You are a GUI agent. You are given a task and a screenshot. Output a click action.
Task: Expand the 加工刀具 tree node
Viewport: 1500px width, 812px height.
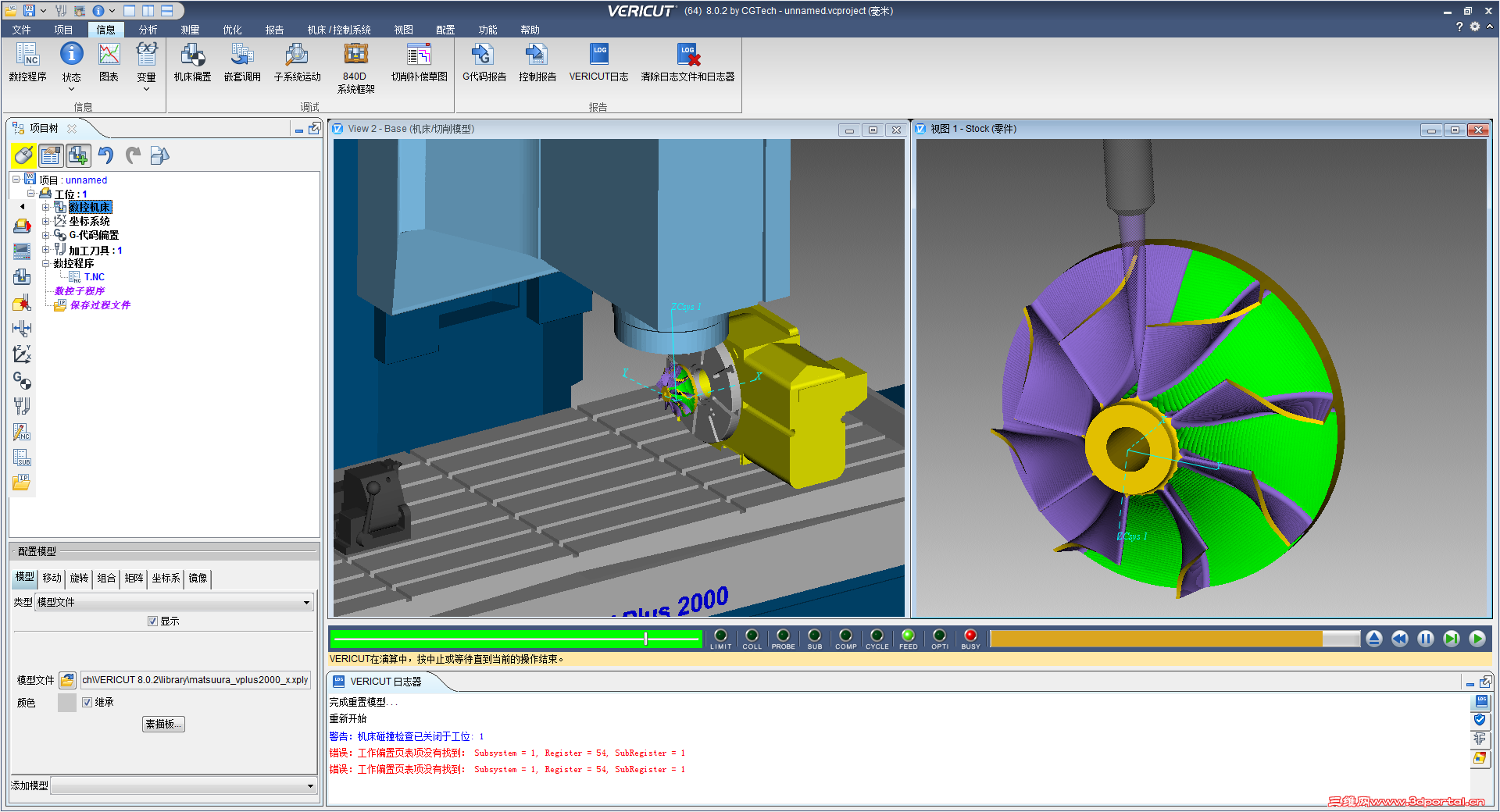46,251
